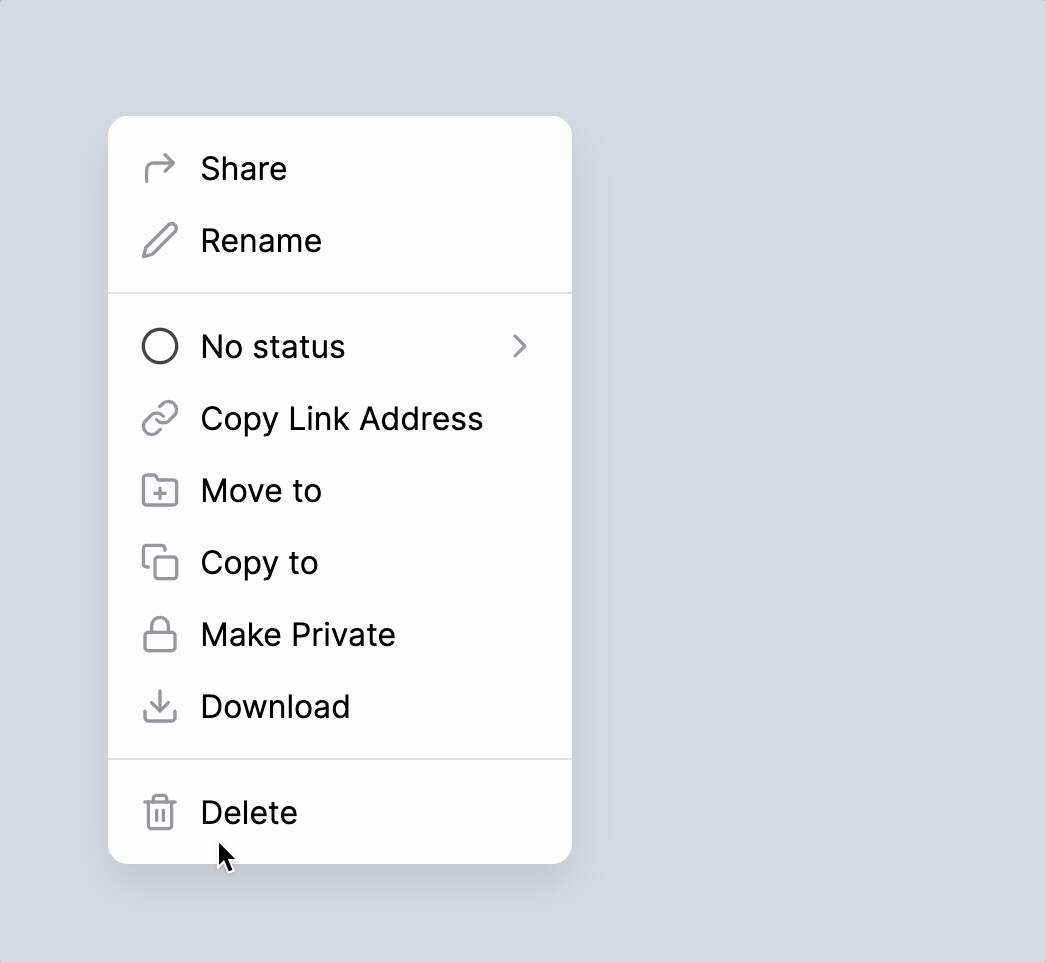The height and width of the screenshot is (962, 1046).
Task: Open the No status menu entry
Action: (x=340, y=346)
